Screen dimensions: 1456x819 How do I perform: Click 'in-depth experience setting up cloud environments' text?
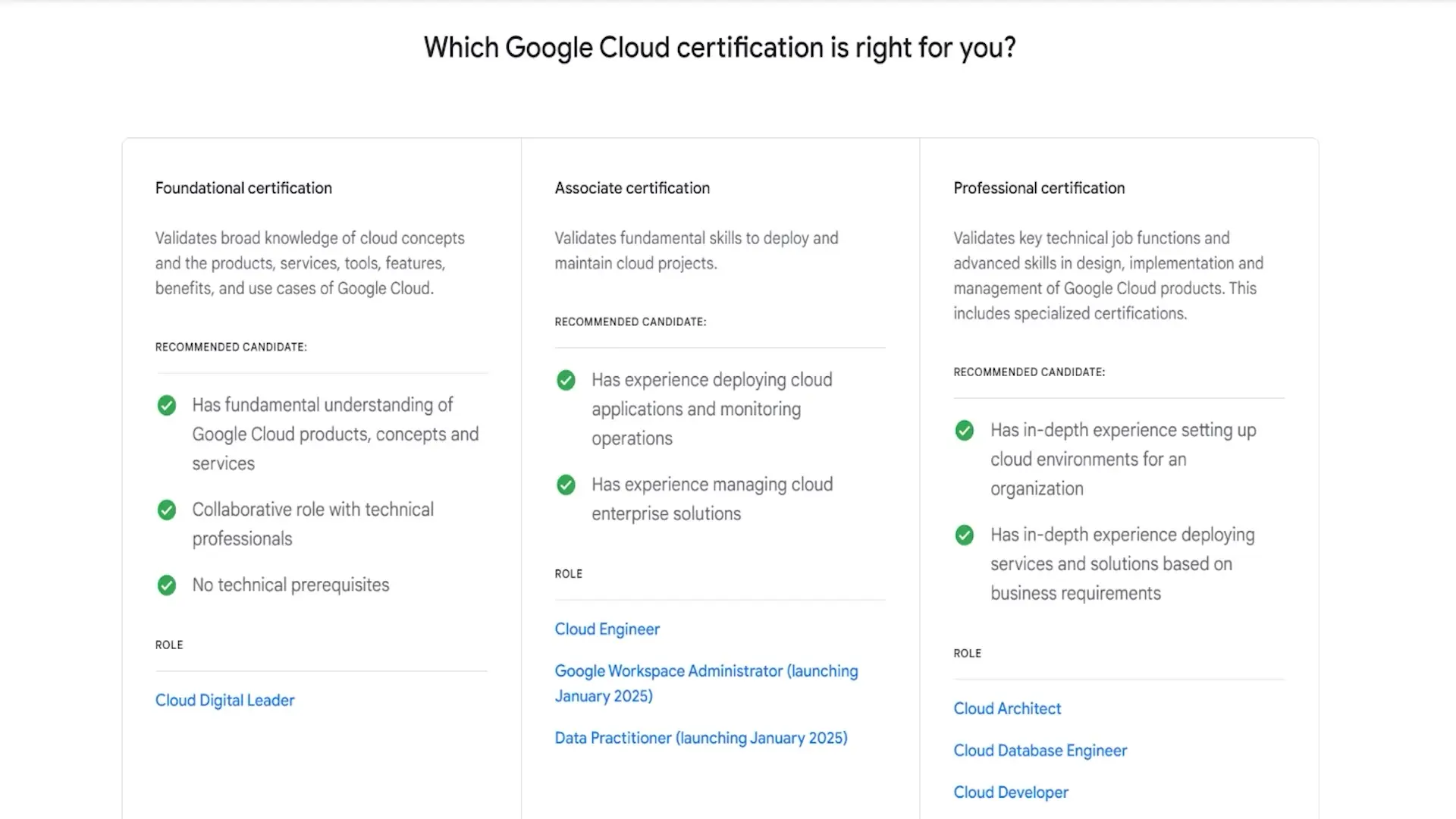click(1123, 459)
